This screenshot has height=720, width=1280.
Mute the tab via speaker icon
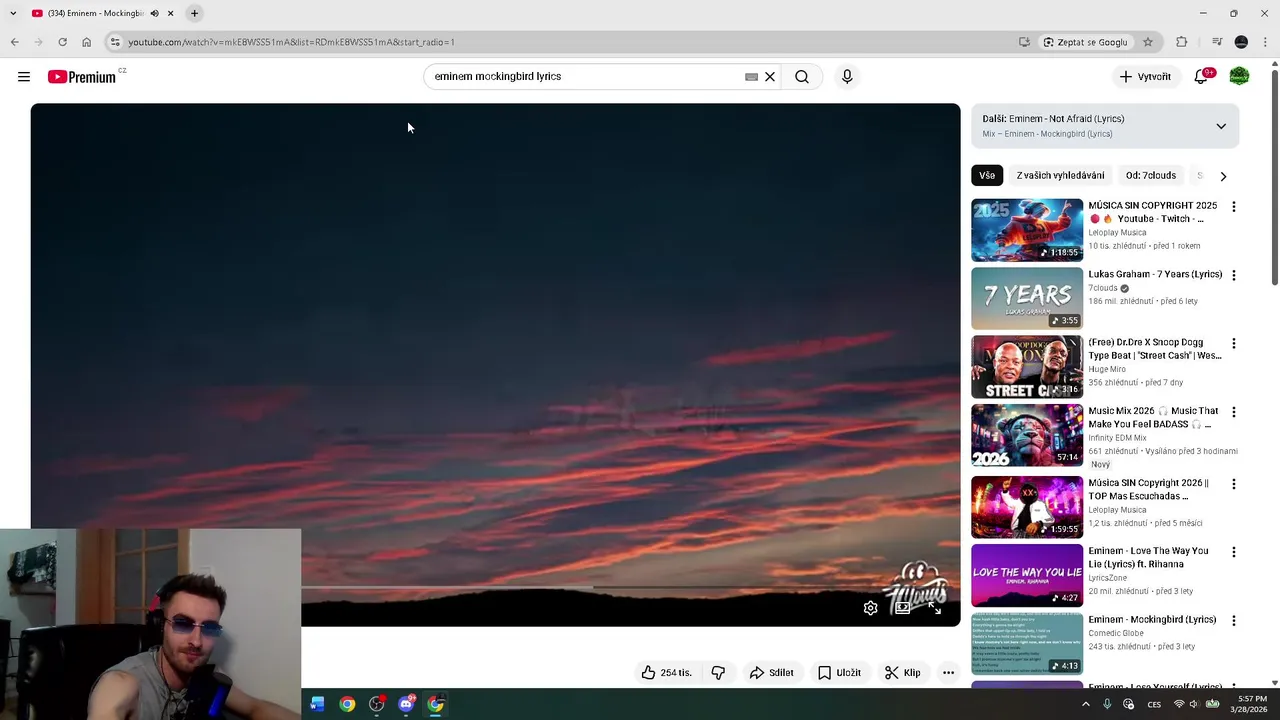(154, 13)
